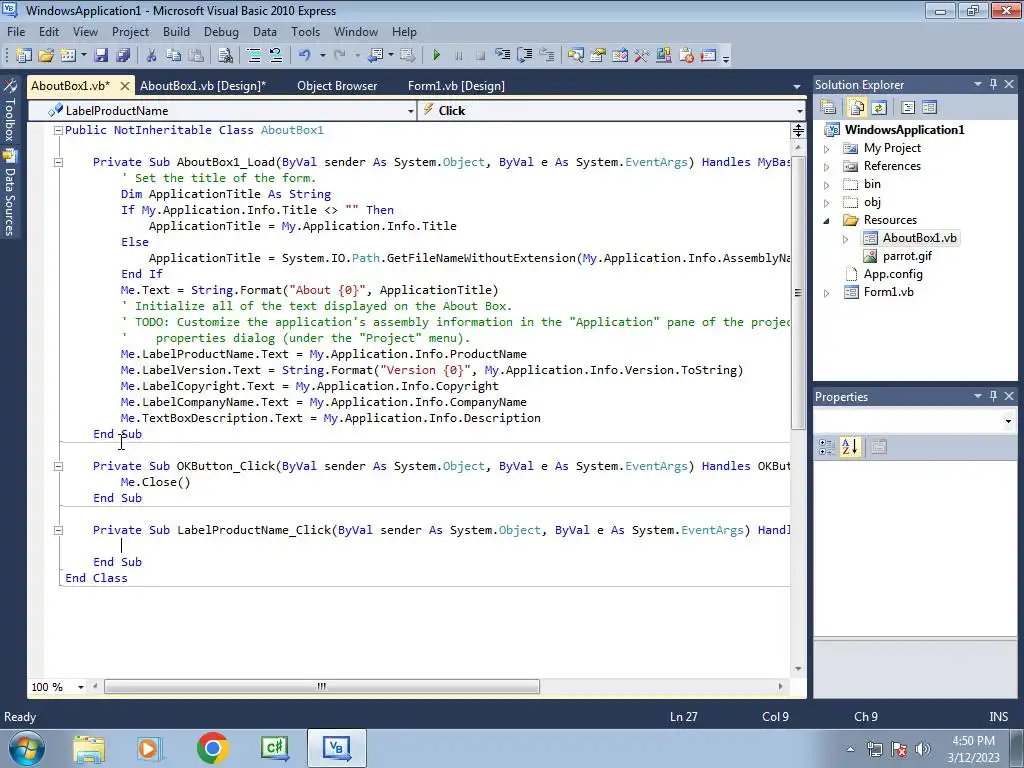Open the Toolbox hammer-and-wrench icon
Image resolution: width=1024 pixels, height=768 pixels.
[642, 56]
